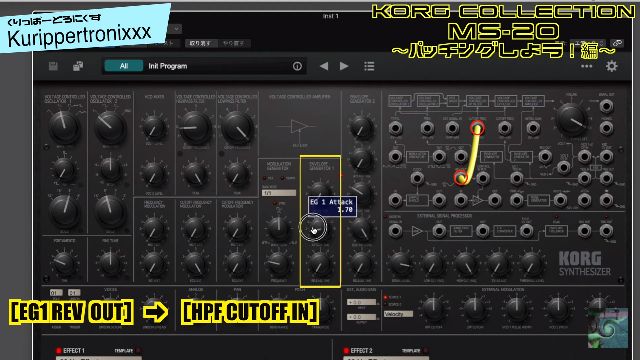Click the first 01 voices field
This screenshot has height=360, width=640.
pyautogui.click(x=56, y=293)
